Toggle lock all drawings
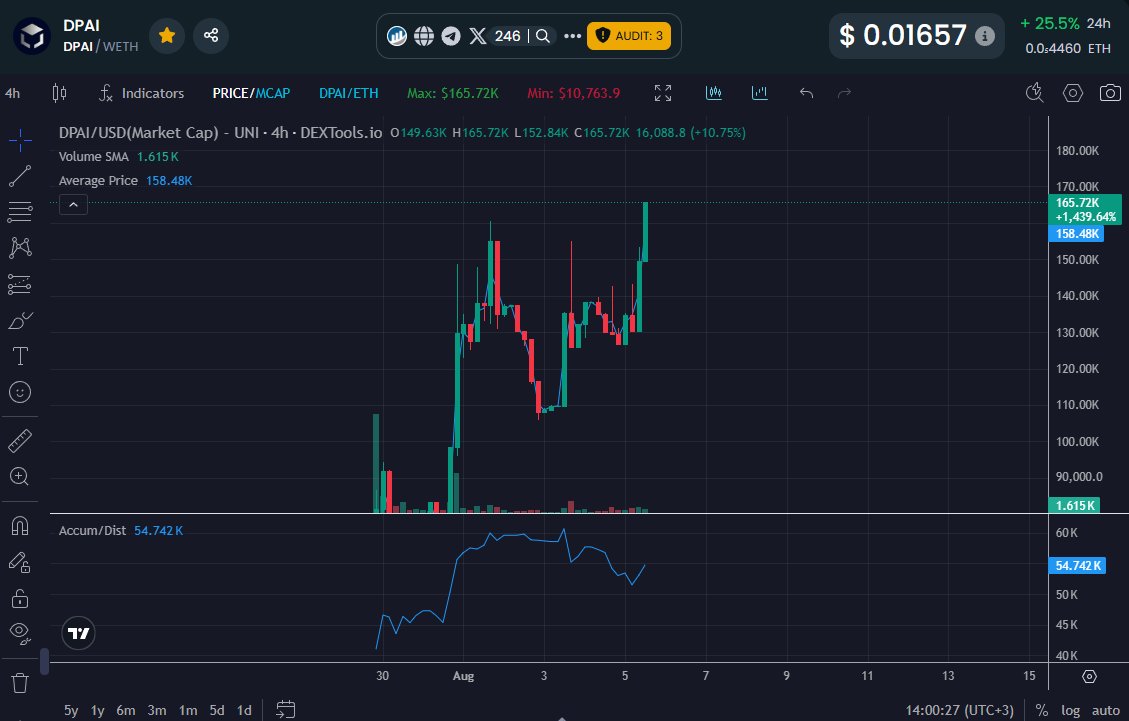This screenshot has height=721, width=1129. [x=20, y=598]
